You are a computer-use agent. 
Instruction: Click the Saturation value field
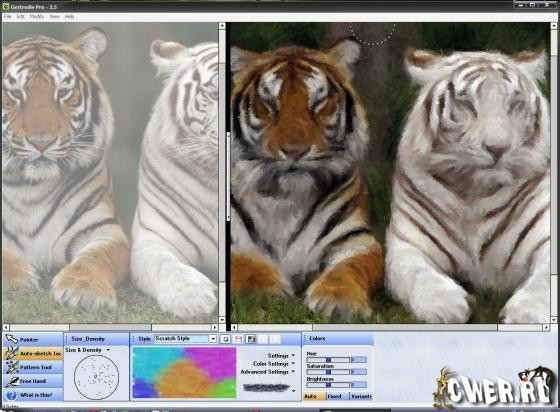pos(359,372)
